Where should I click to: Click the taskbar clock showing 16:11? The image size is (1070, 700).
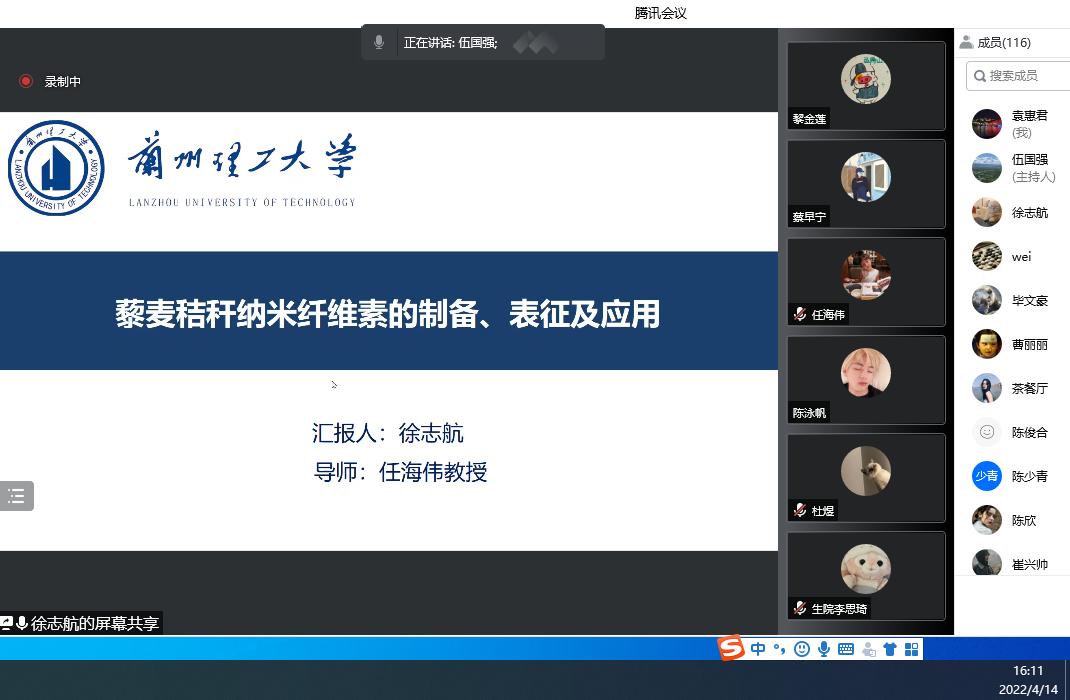pyautogui.click(x=1027, y=671)
